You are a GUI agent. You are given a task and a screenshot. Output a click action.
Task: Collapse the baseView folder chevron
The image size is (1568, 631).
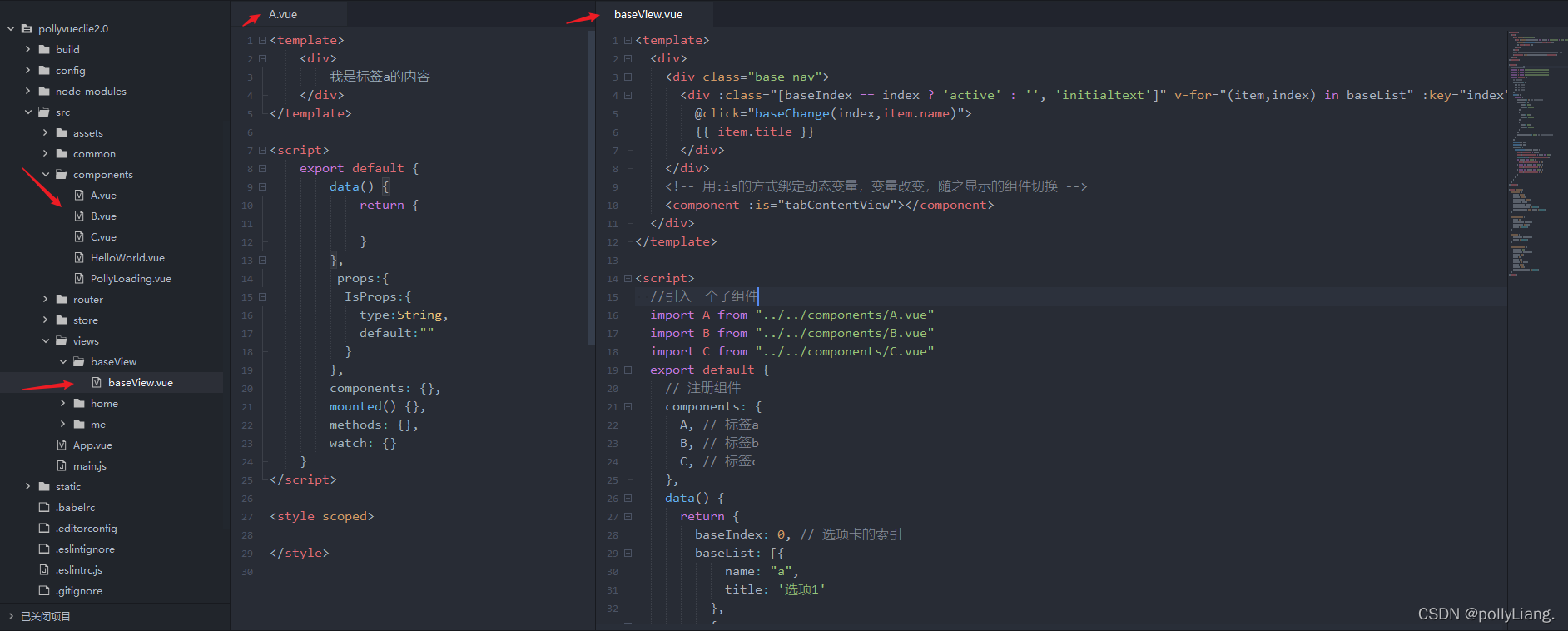62,361
